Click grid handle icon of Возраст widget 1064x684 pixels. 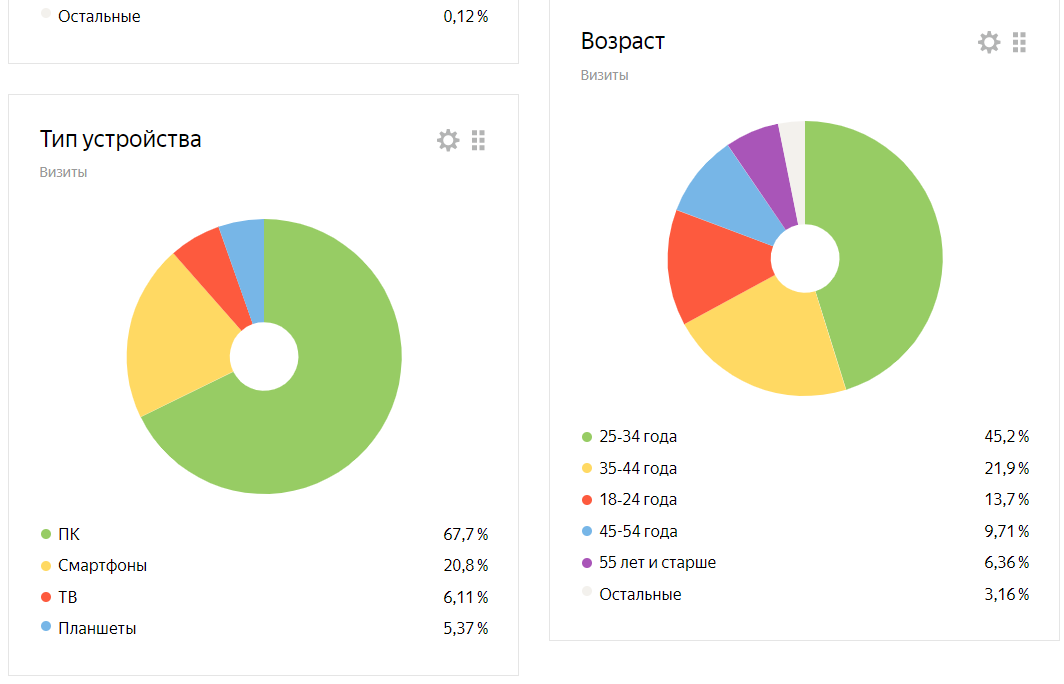click(x=1019, y=43)
